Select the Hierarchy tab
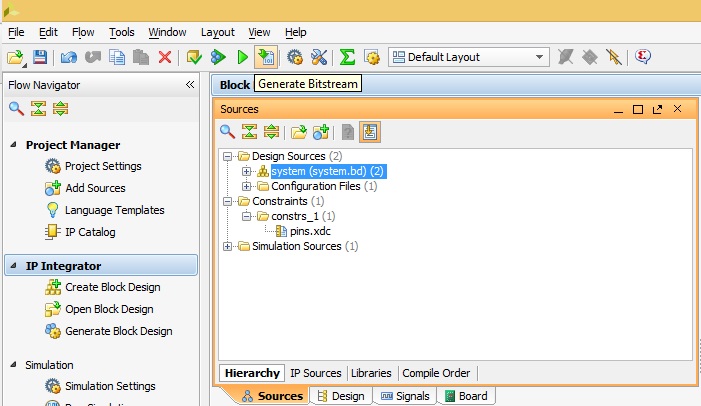701x406 pixels. 252,373
